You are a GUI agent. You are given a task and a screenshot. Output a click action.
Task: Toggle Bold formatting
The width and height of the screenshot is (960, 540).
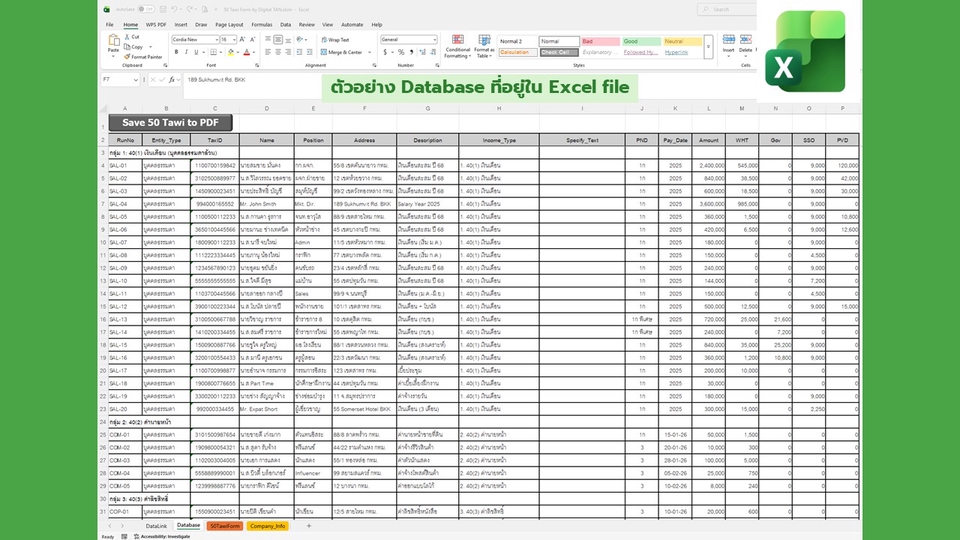(x=176, y=52)
